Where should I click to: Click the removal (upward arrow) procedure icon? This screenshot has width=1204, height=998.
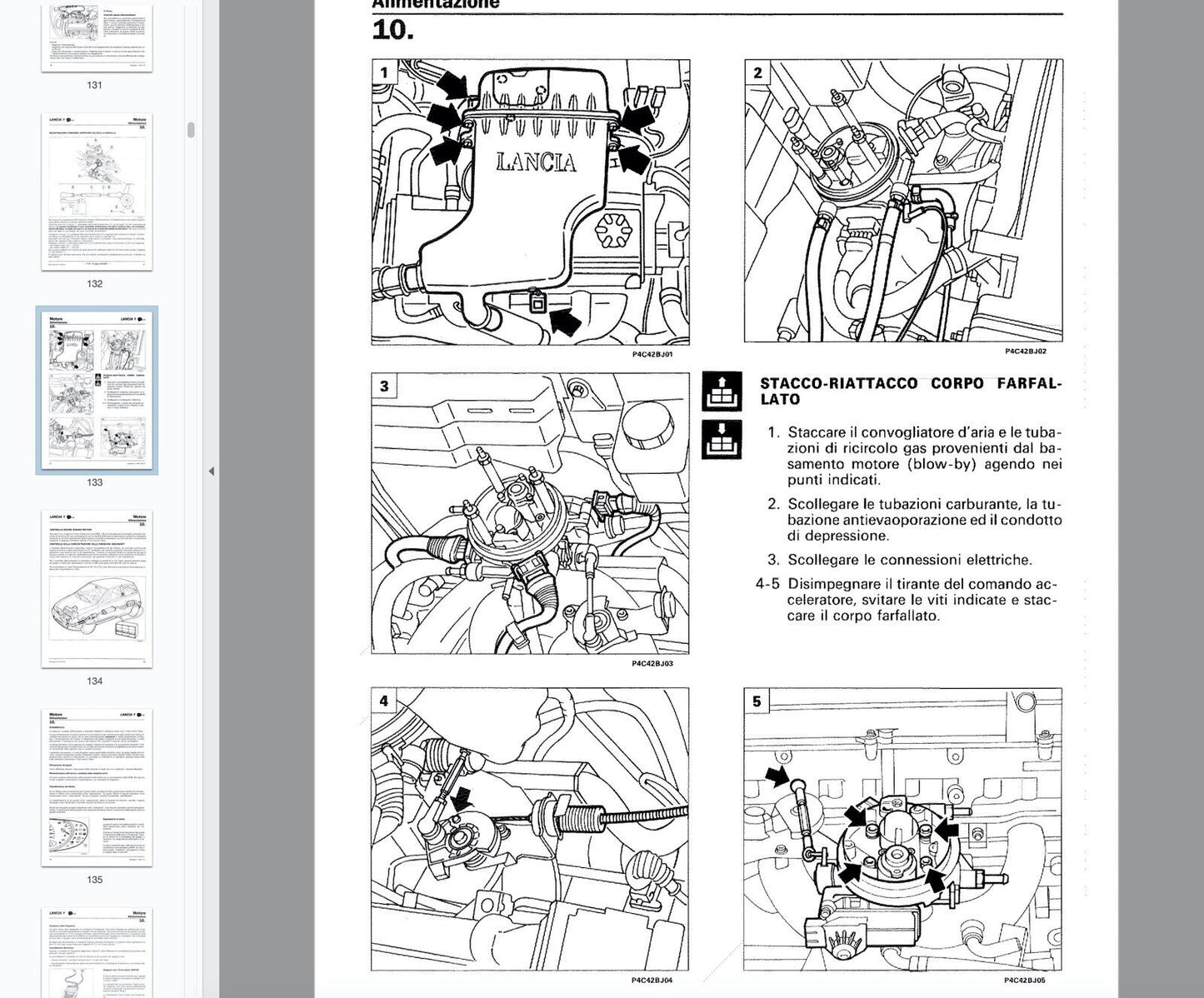(722, 392)
